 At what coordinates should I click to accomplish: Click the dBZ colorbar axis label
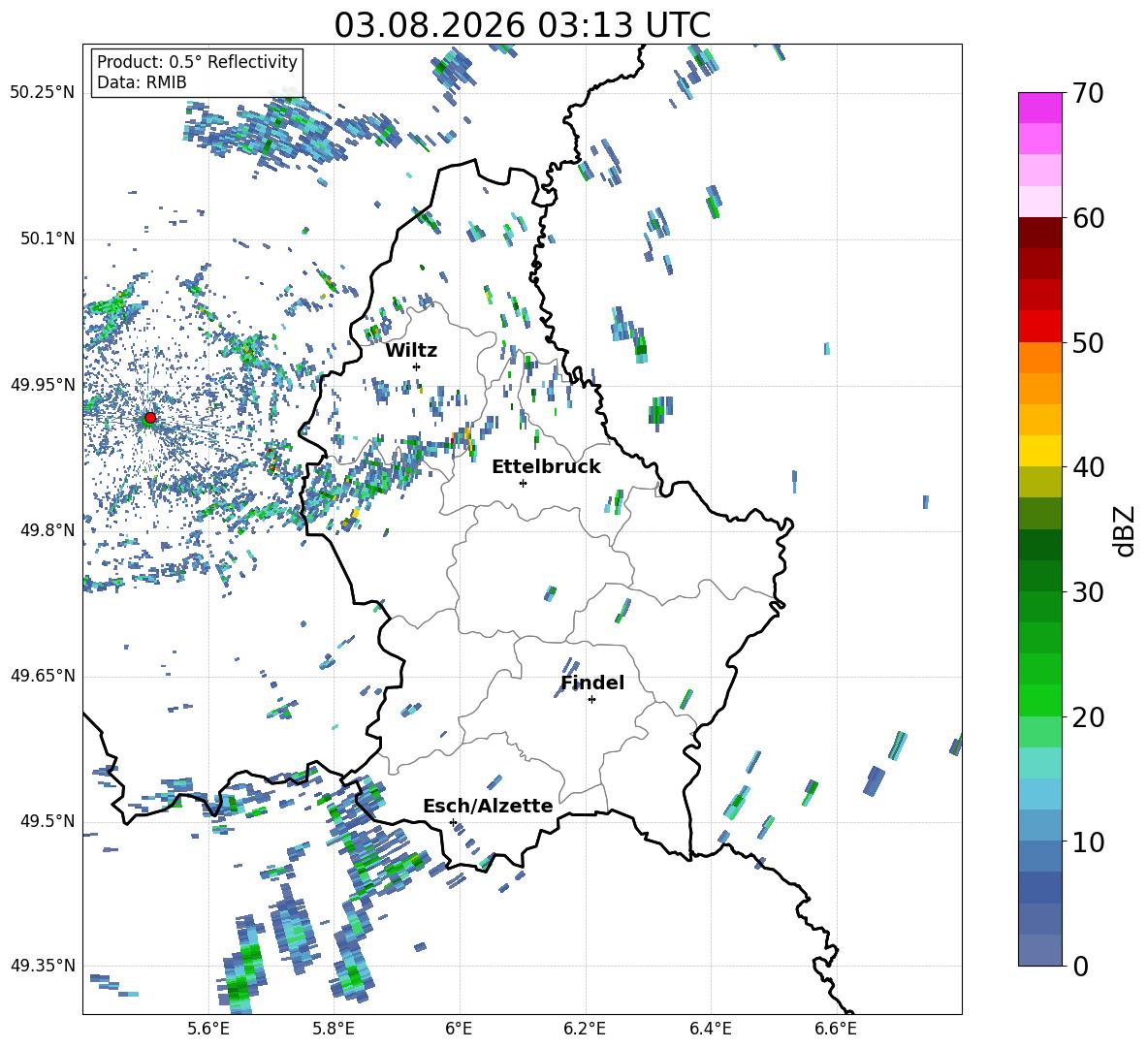point(1126,530)
